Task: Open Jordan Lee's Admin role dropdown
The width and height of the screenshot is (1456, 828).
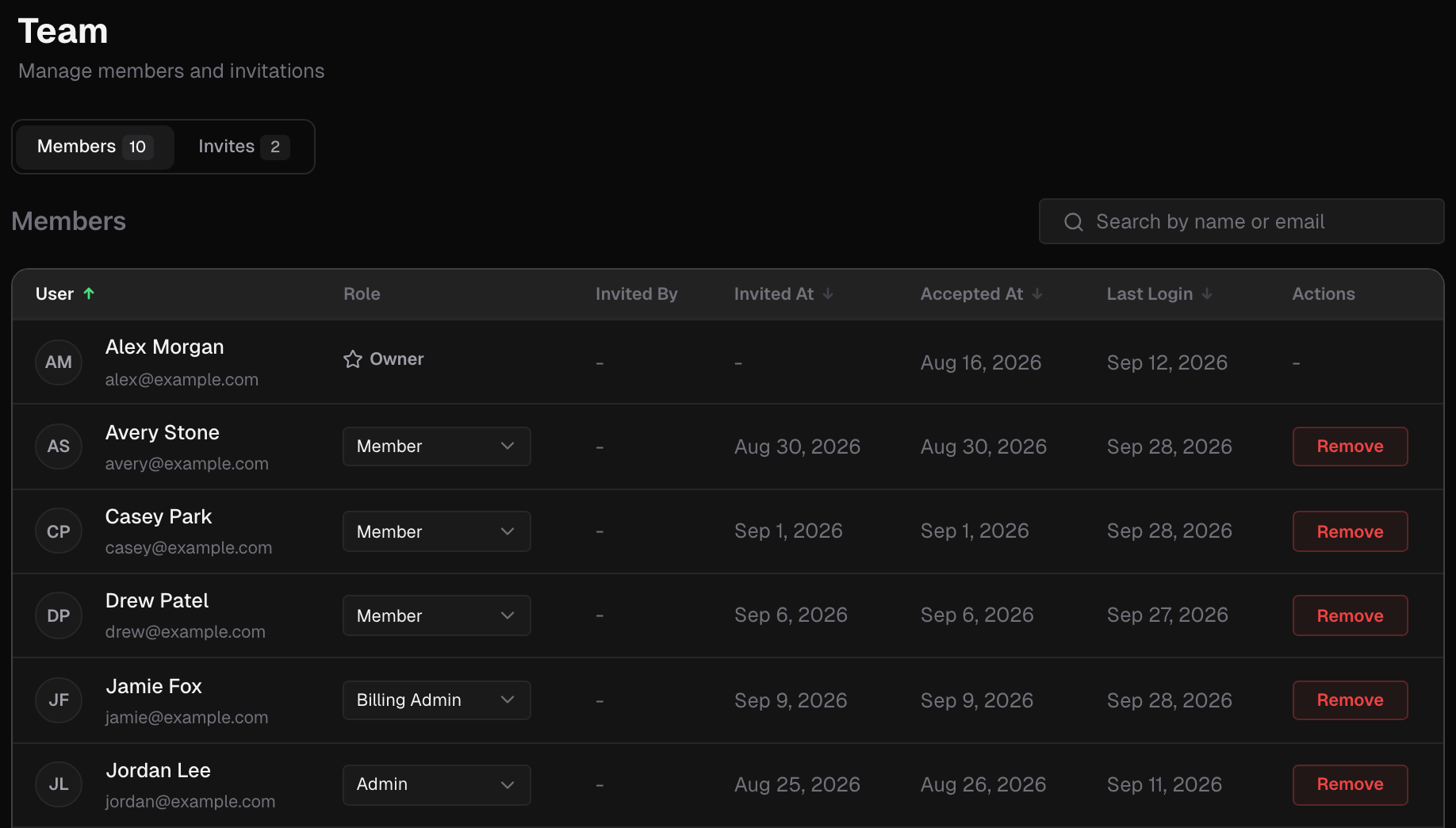Action: 437,784
